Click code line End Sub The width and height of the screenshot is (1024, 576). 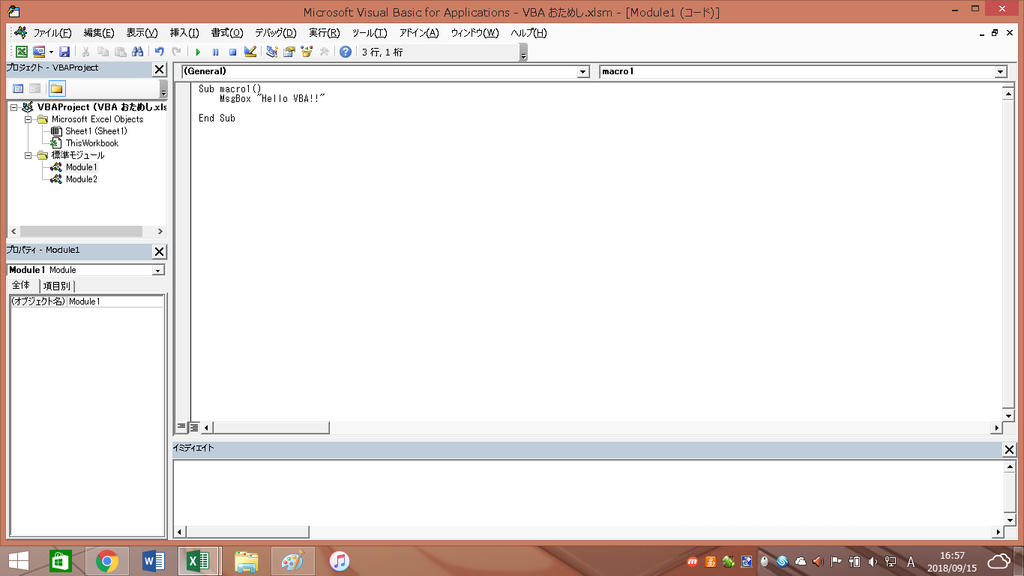pyautogui.click(x=217, y=118)
